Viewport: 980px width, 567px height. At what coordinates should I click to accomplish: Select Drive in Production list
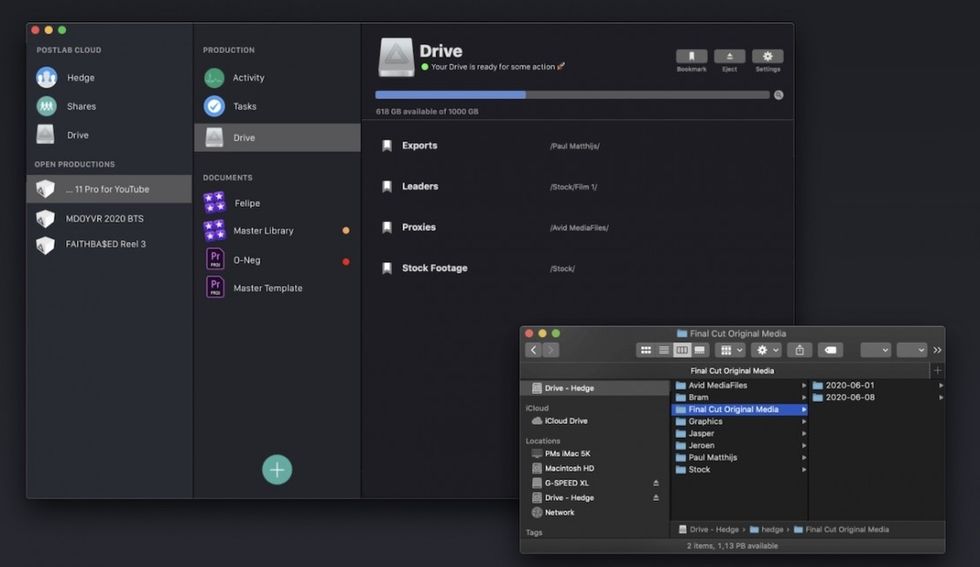click(278, 138)
